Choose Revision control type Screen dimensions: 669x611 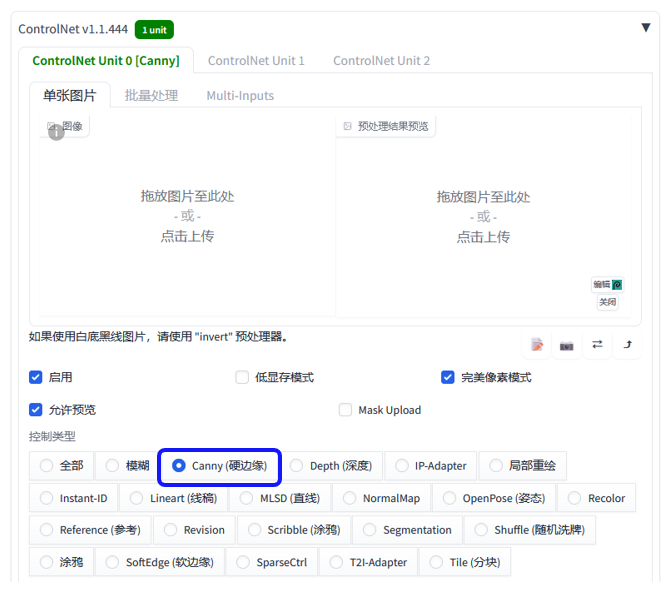coord(194,530)
